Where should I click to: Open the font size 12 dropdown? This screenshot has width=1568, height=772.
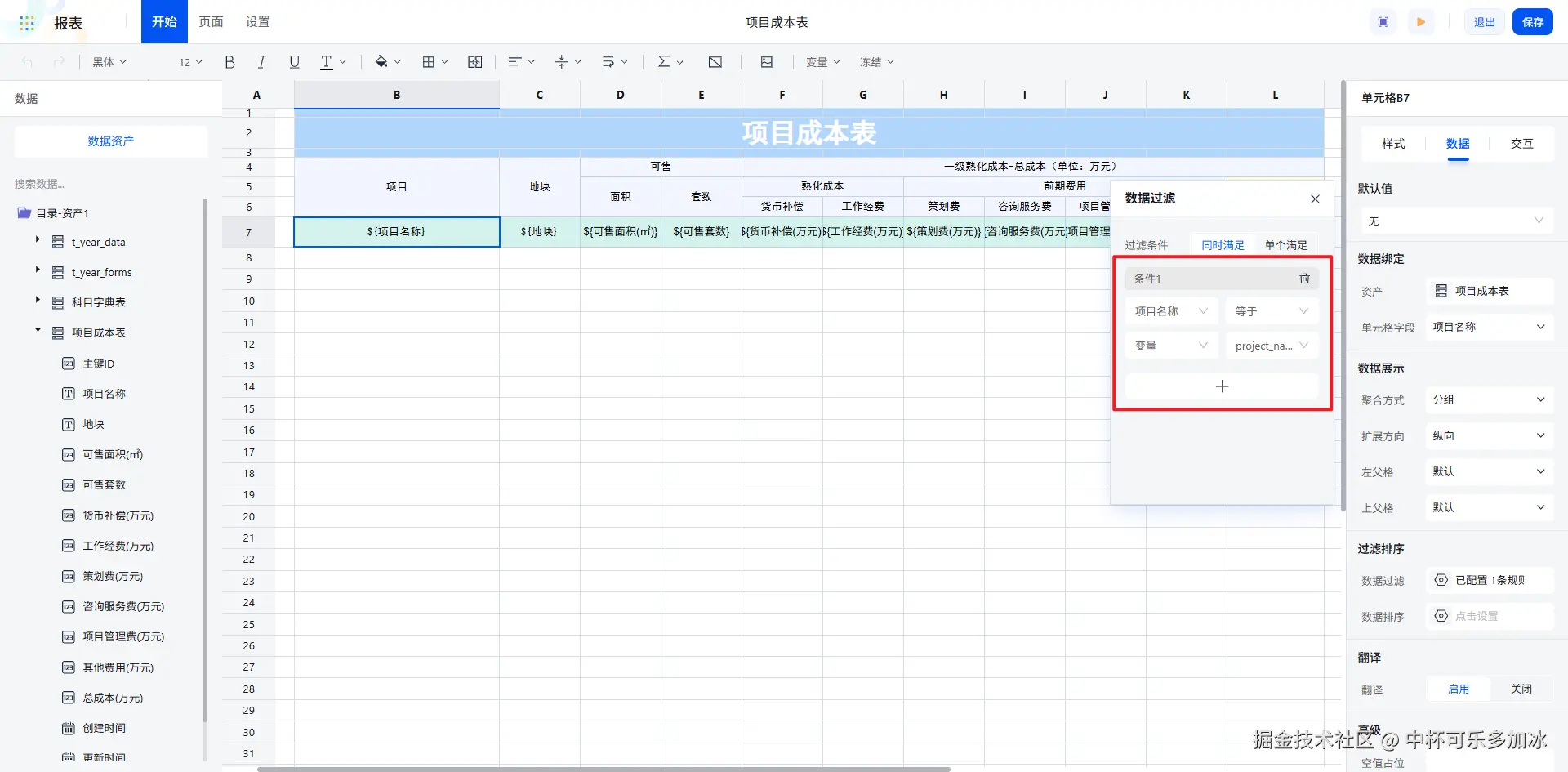[190, 62]
